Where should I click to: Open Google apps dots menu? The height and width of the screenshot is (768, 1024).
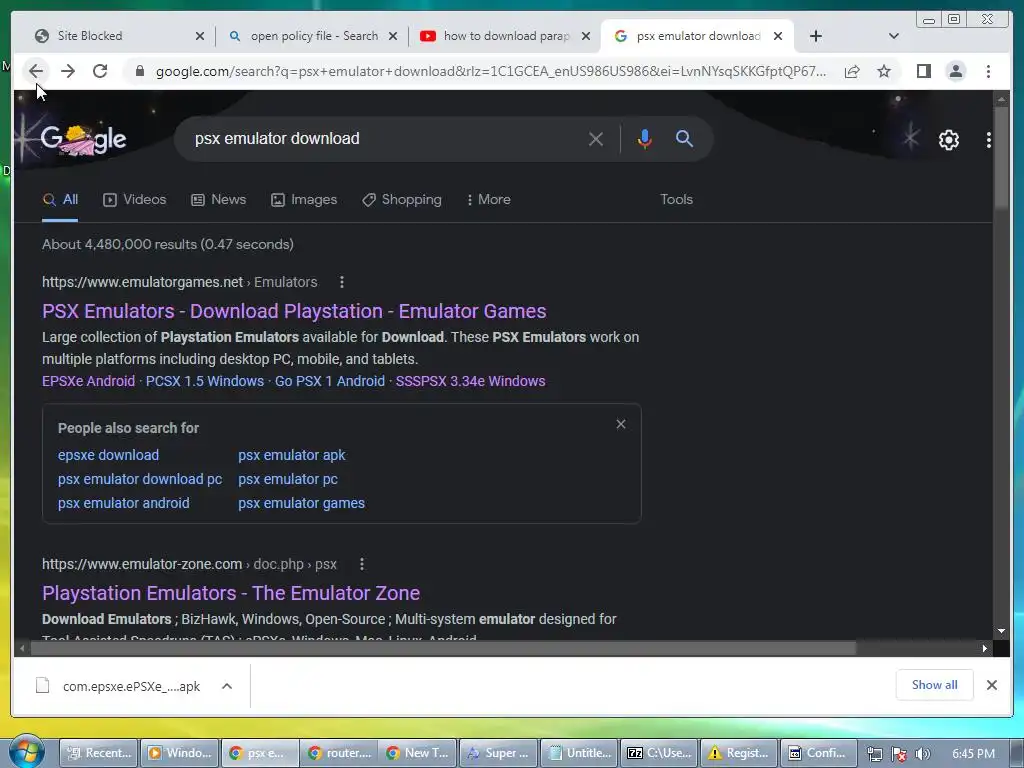click(x=988, y=140)
